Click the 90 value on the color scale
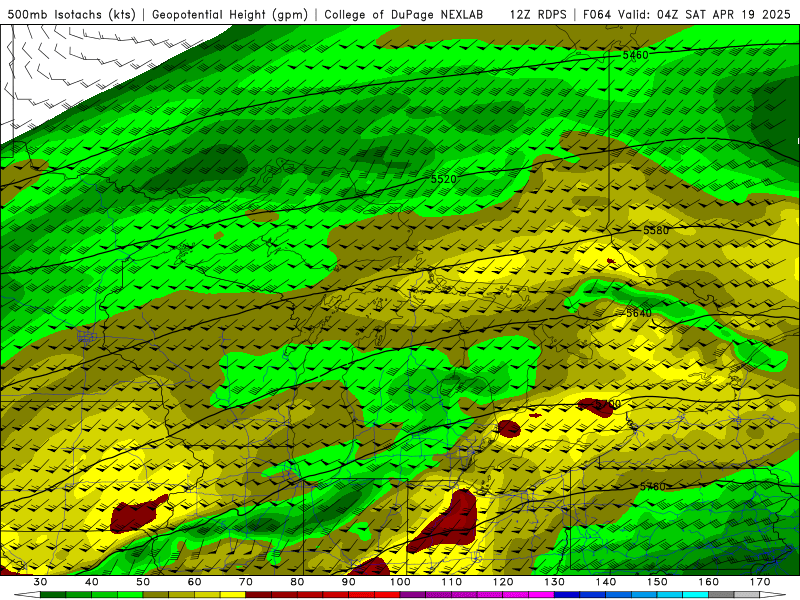Viewport: 800px width, 600px height. click(x=348, y=582)
